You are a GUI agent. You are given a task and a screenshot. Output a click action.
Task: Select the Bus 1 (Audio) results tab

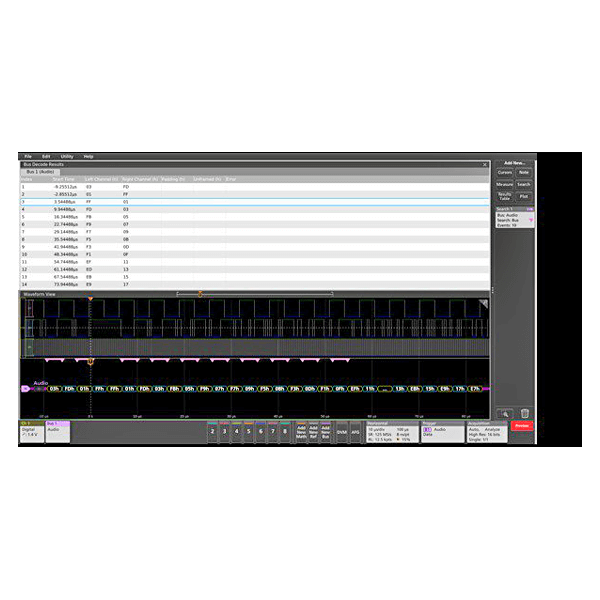[40, 172]
